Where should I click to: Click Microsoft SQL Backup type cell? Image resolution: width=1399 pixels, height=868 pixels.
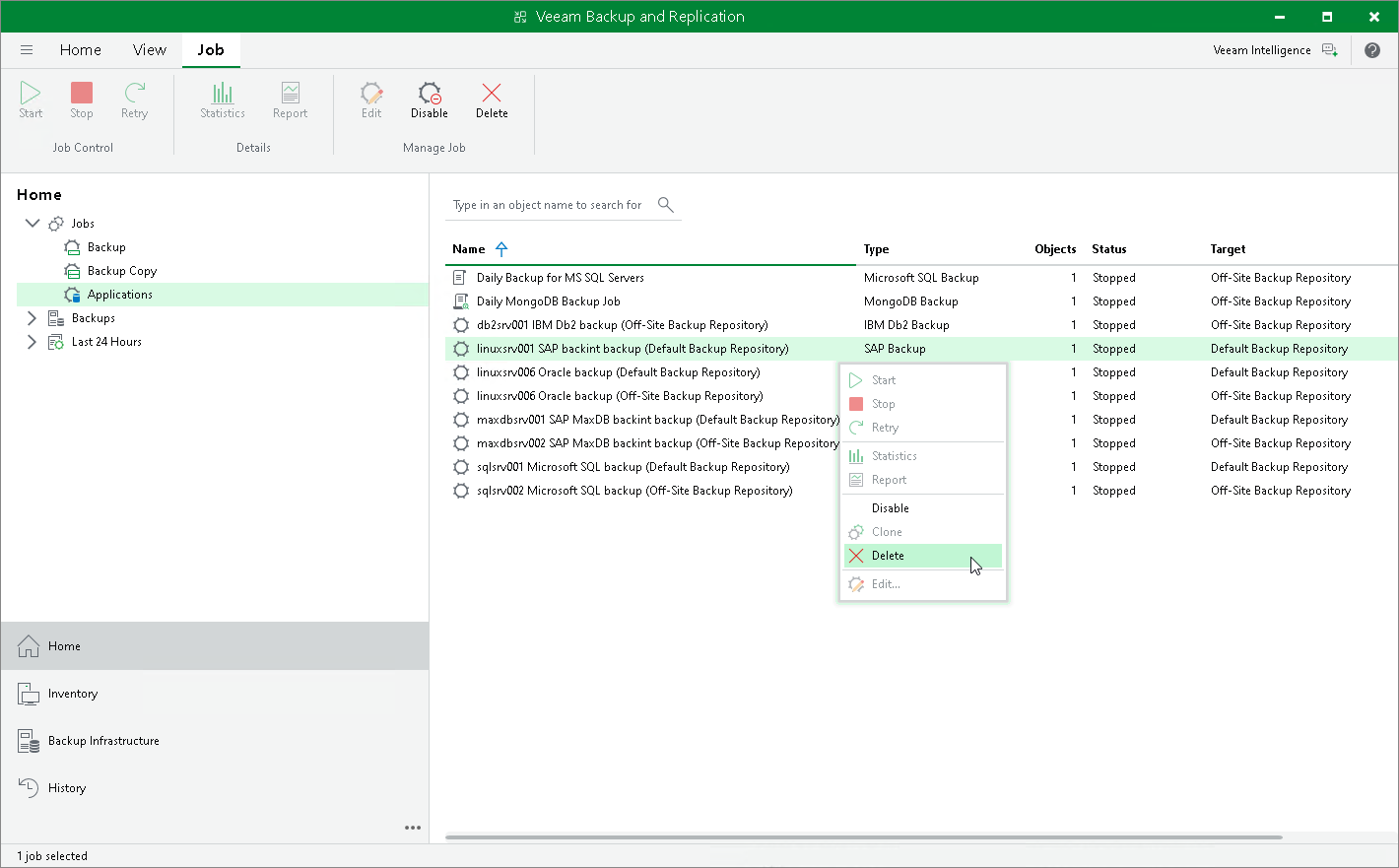coord(921,278)
